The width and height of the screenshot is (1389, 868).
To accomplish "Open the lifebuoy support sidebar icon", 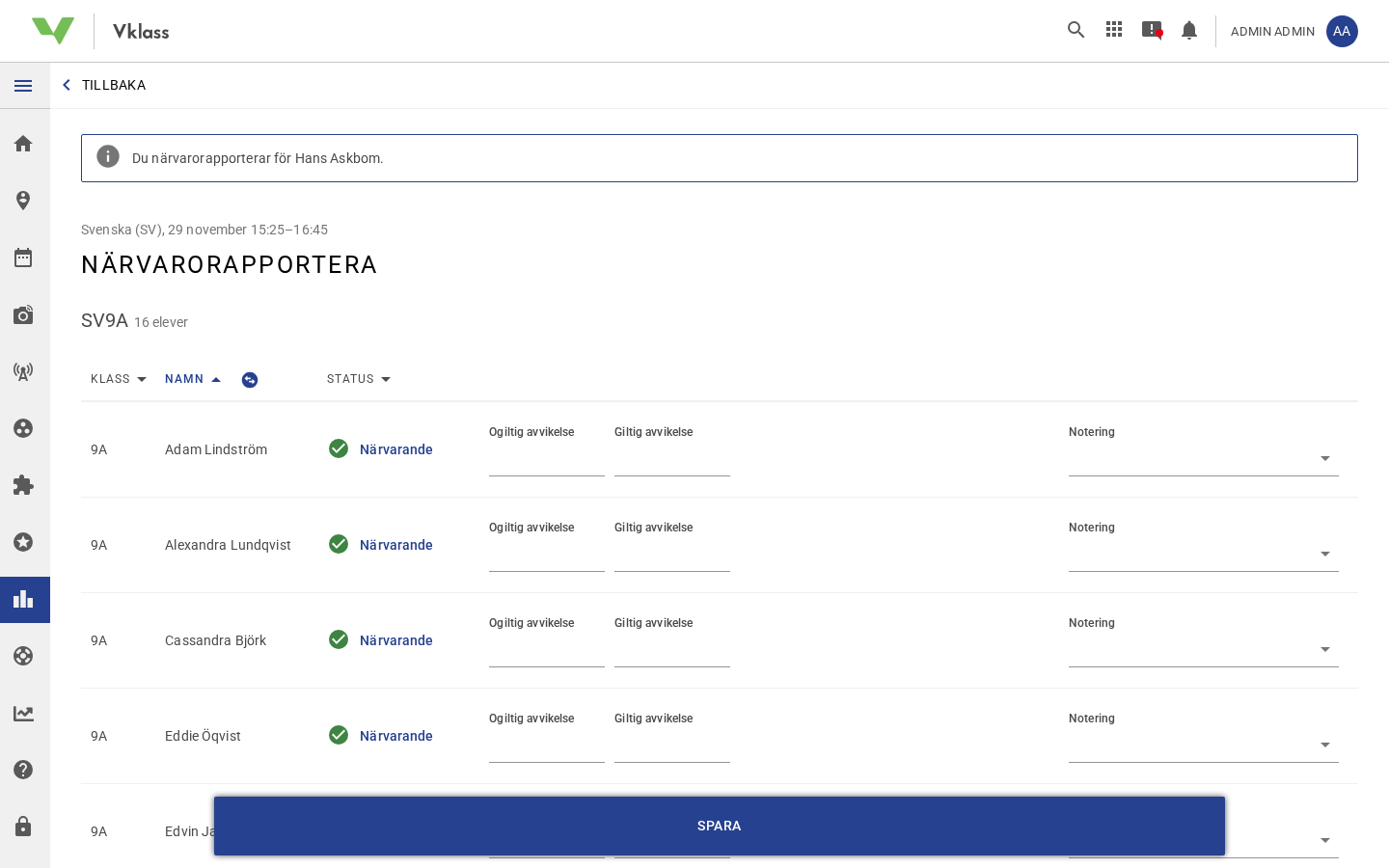I will (x=23, y=656).
